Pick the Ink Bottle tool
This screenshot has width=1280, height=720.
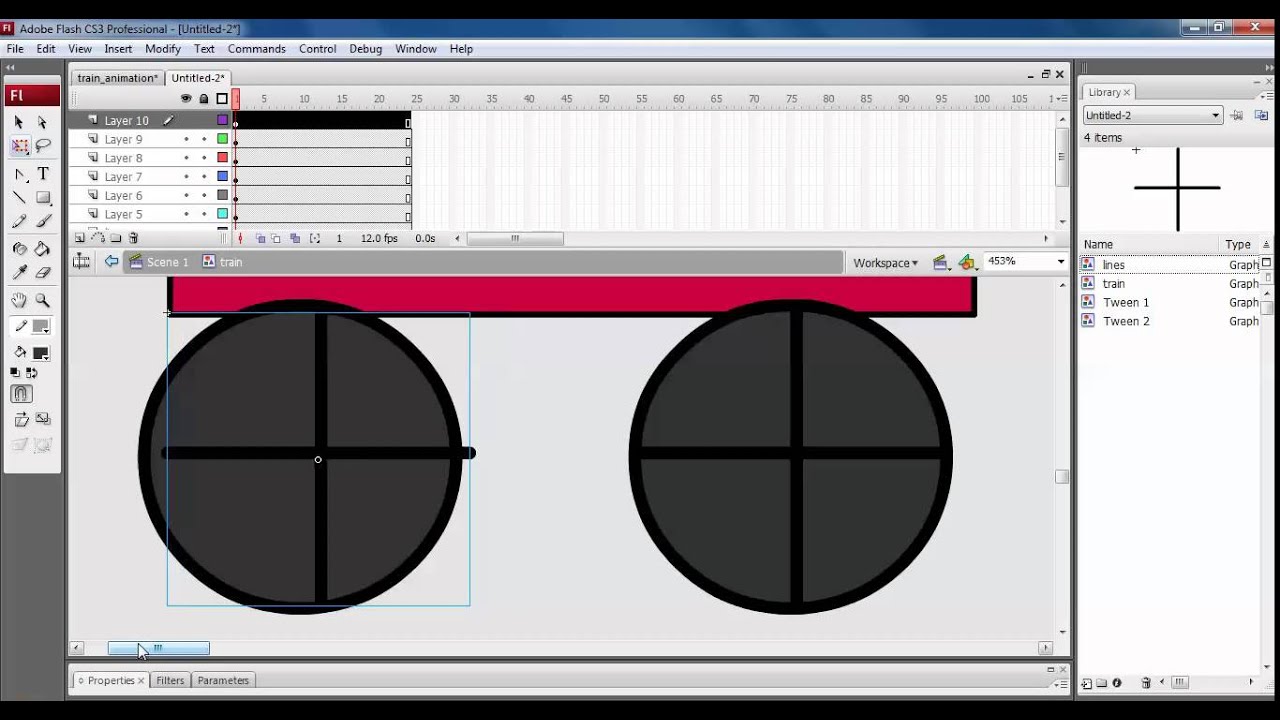[x=19, y=248]
